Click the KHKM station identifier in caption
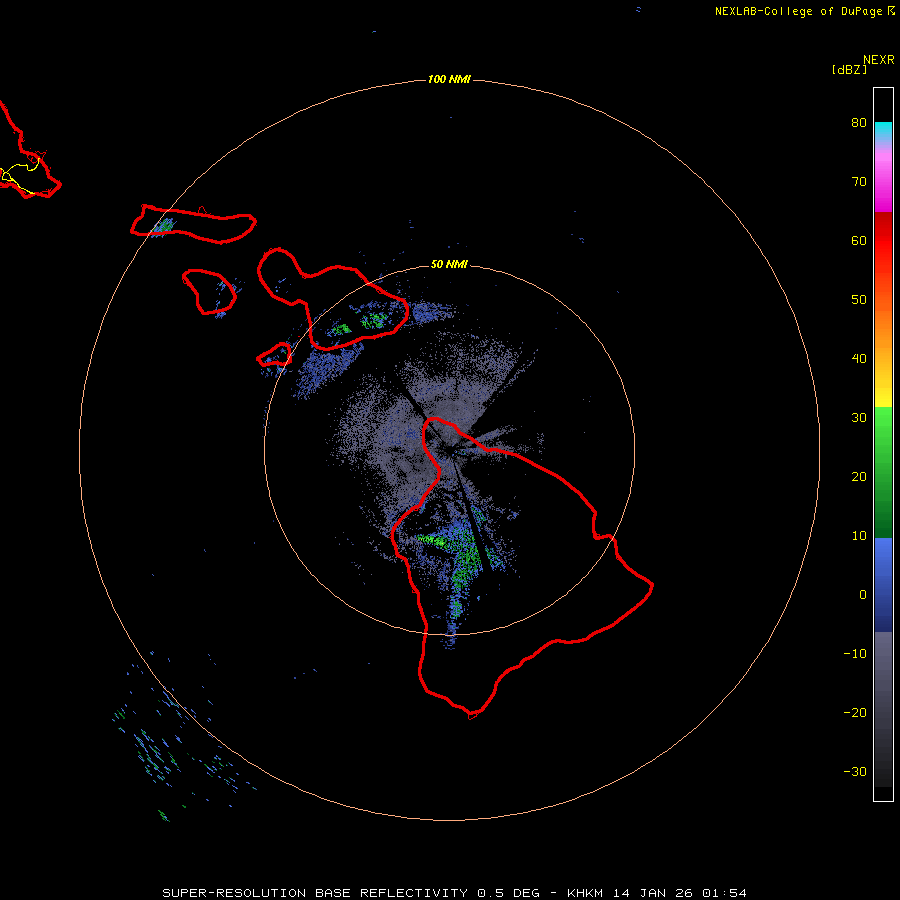Screen dimensions: 900x900 587,893
